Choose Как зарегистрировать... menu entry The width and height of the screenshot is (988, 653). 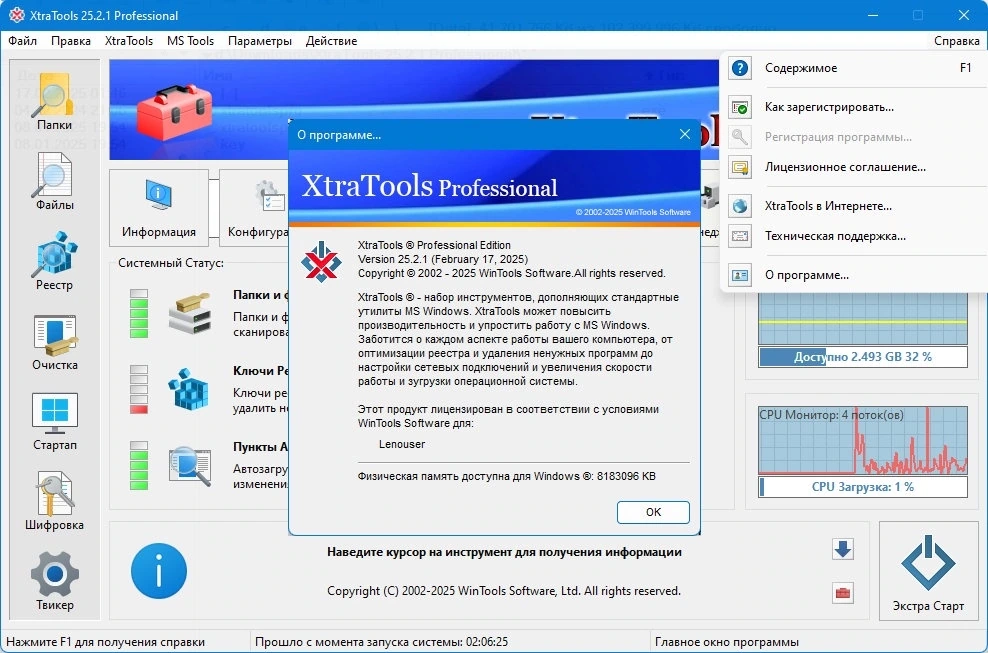pyautogui.click(x=853, y=107)
